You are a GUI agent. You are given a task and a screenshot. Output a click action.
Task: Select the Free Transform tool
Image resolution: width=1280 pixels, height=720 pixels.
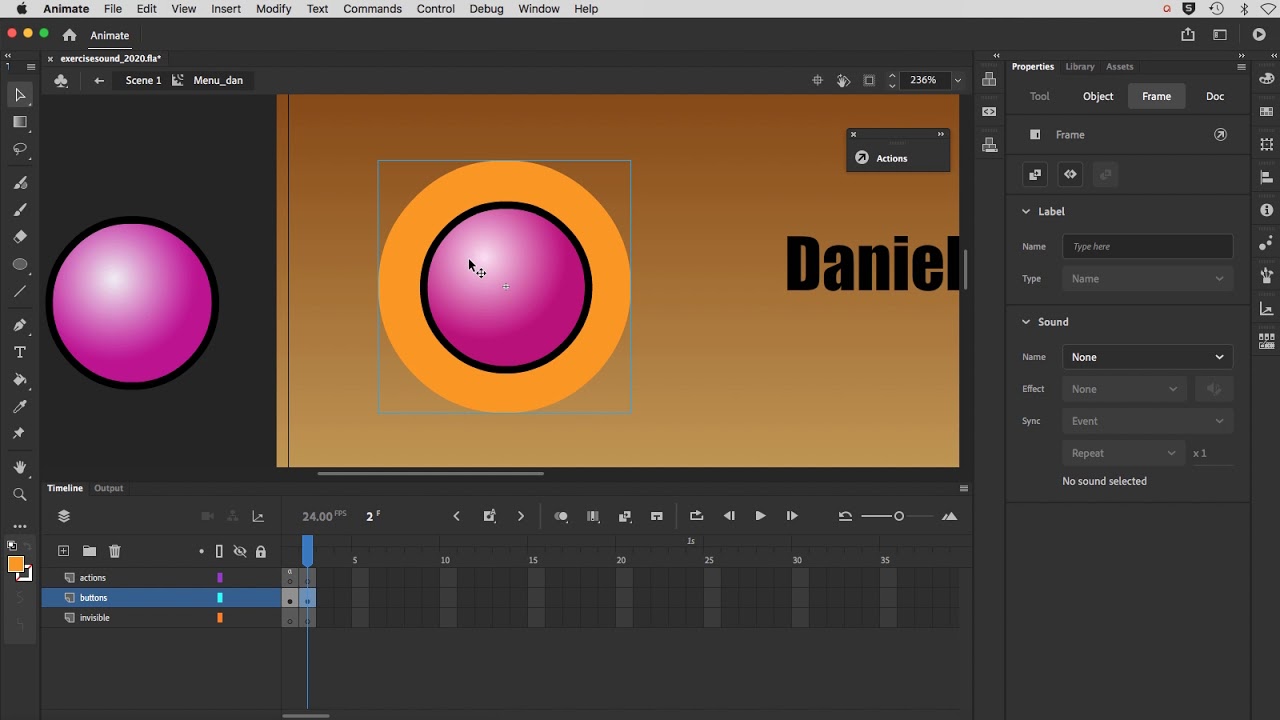(x=20, y=122)
